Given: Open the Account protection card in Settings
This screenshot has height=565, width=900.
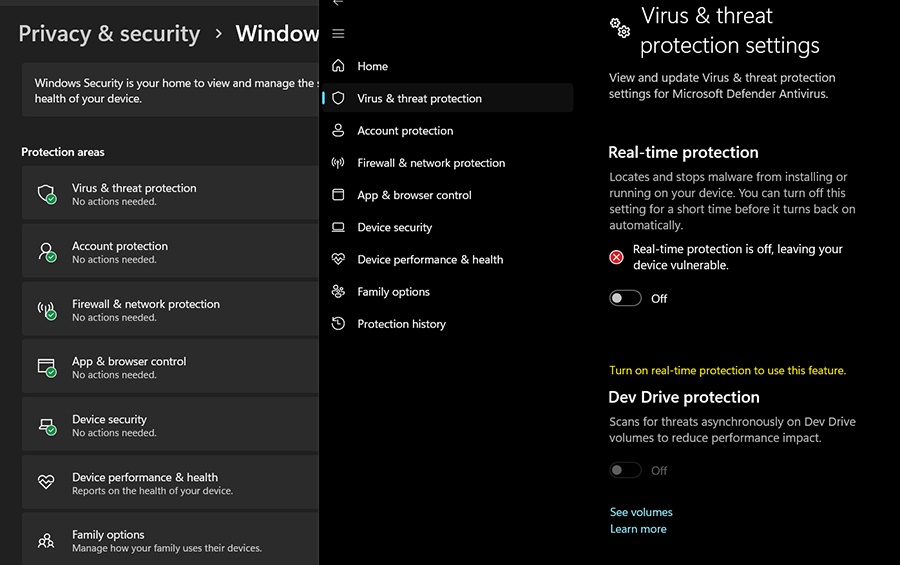Looking at the screenshot, I should coord(170,251).
